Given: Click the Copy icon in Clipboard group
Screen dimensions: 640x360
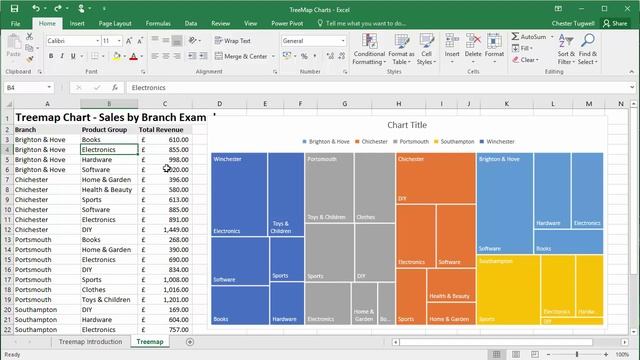Looking at the screenshot, I should [x=29, y=48].
